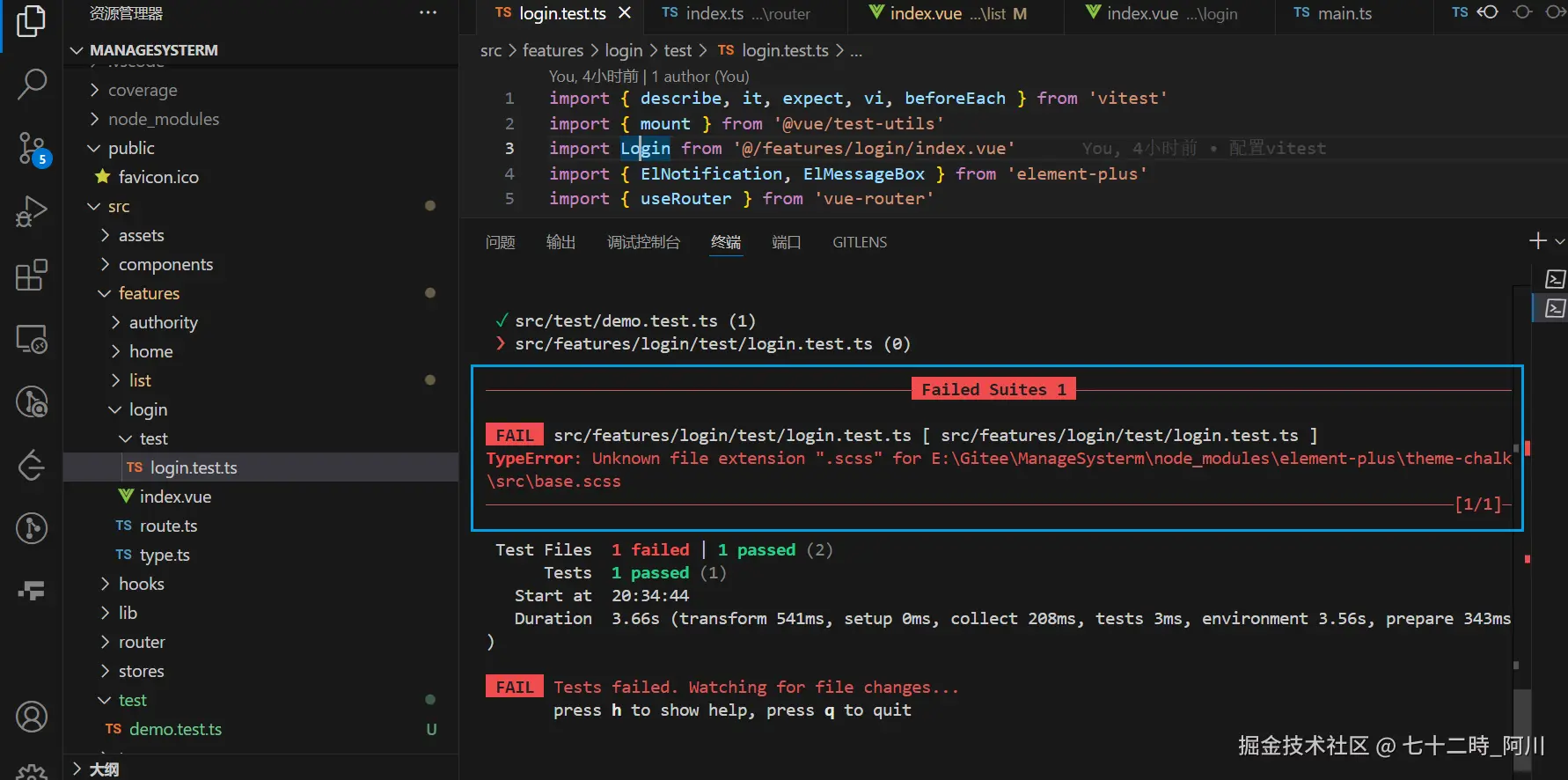This screenshot has width=1568, height=780.
Task: Switch to the GITLENS panel tab
Action: point(859,242)
